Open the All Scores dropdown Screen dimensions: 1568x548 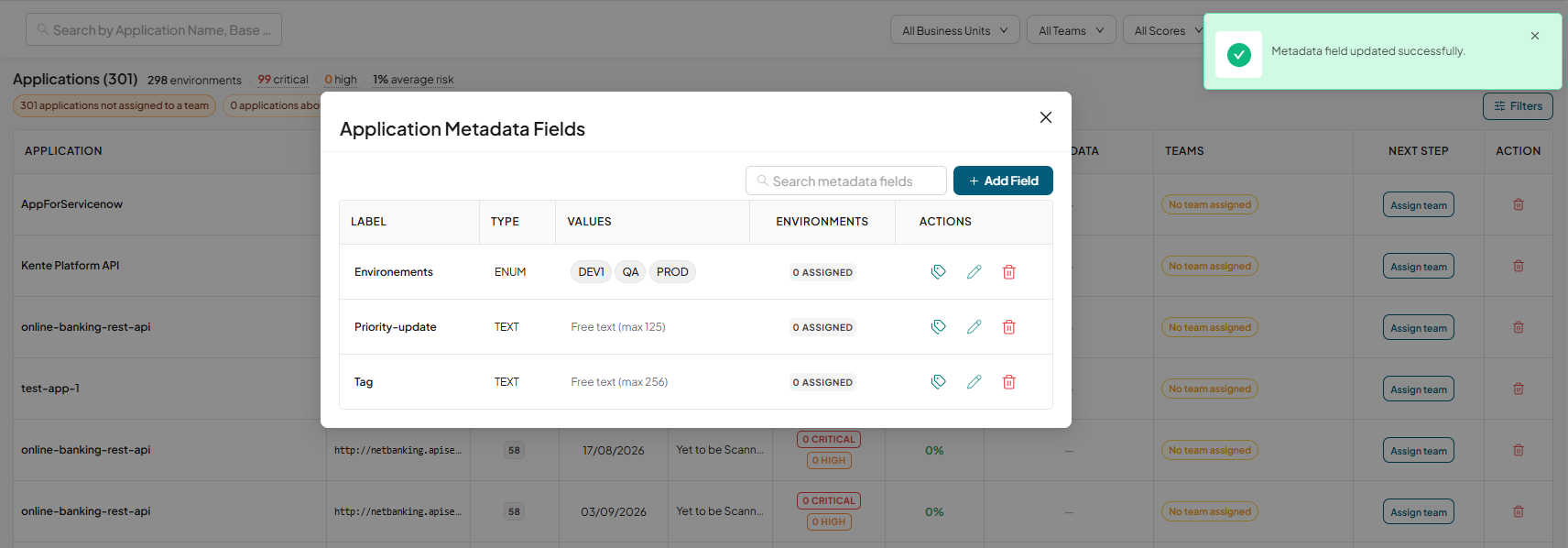pyautogui.click(x=1163, y=30)
